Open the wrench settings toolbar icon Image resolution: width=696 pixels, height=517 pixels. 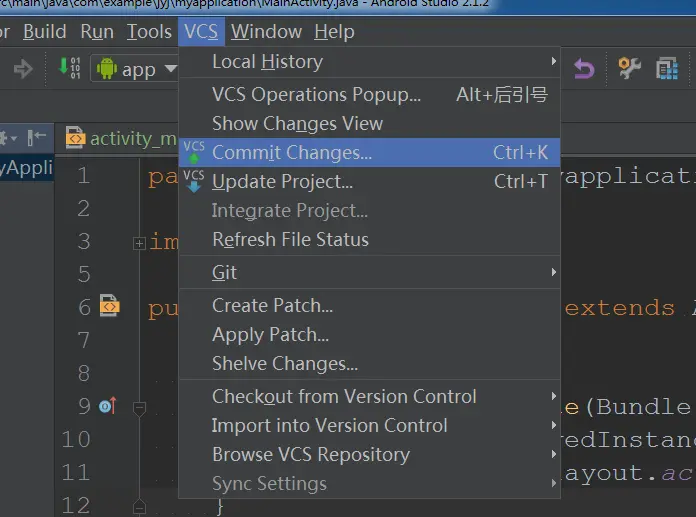coord(629,68)
